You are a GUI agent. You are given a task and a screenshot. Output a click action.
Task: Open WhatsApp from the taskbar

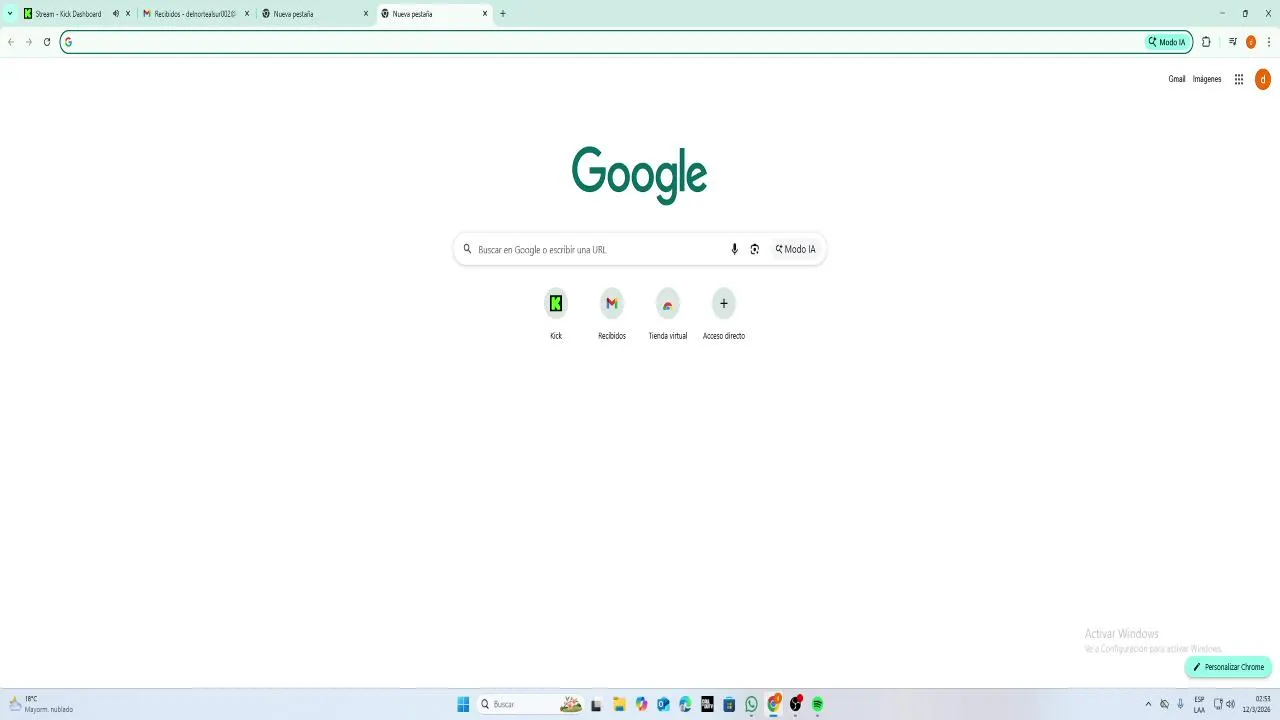[x=751, y=704]
